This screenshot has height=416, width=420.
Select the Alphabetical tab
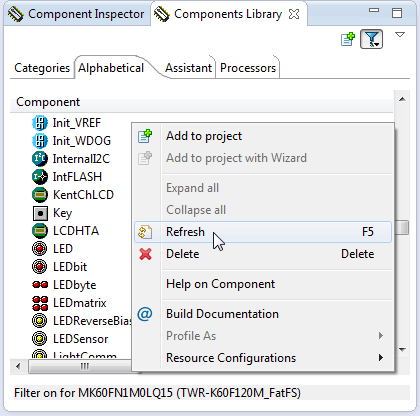[111, 68]
